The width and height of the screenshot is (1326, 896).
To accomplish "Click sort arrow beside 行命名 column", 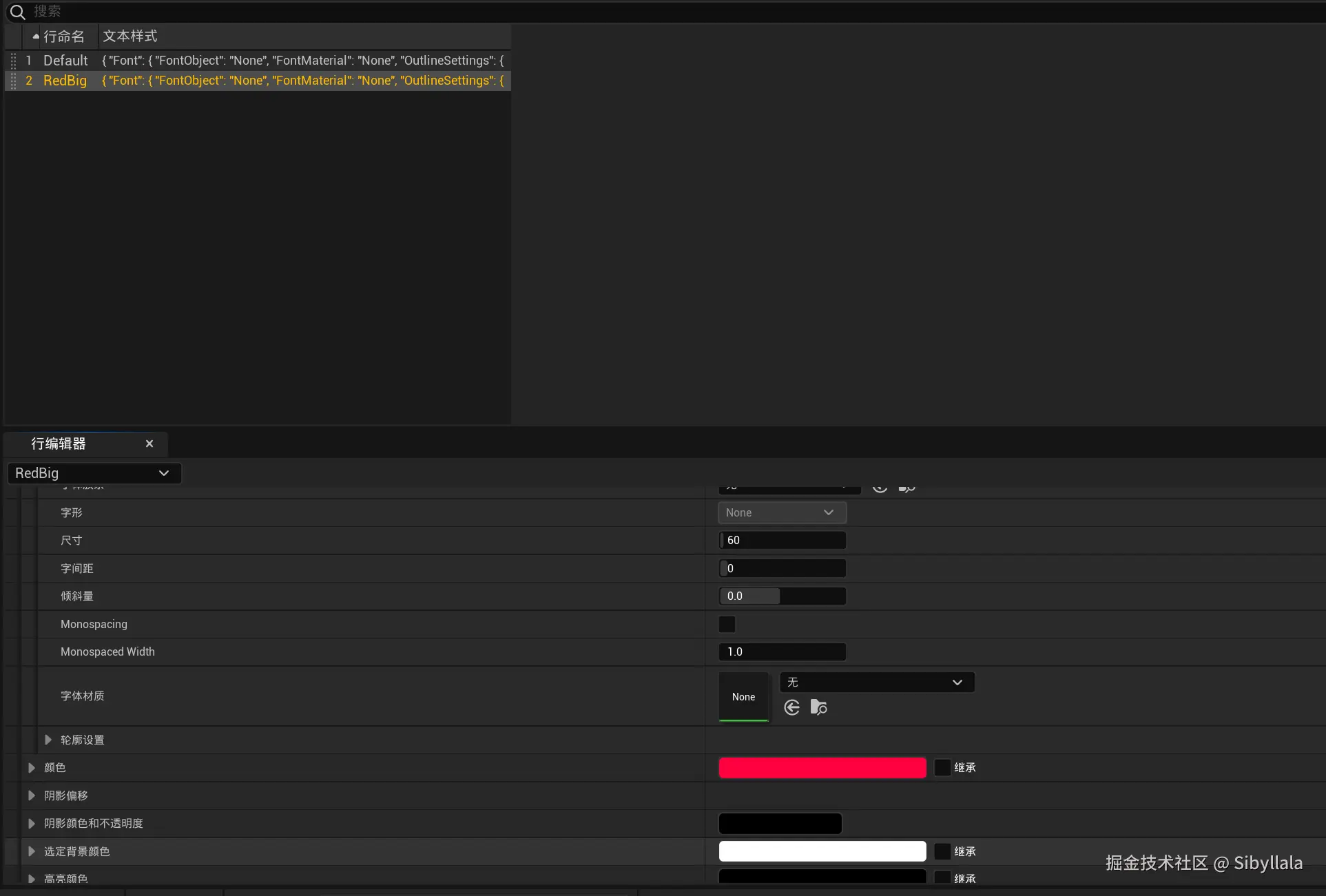I will pos(36,37).
